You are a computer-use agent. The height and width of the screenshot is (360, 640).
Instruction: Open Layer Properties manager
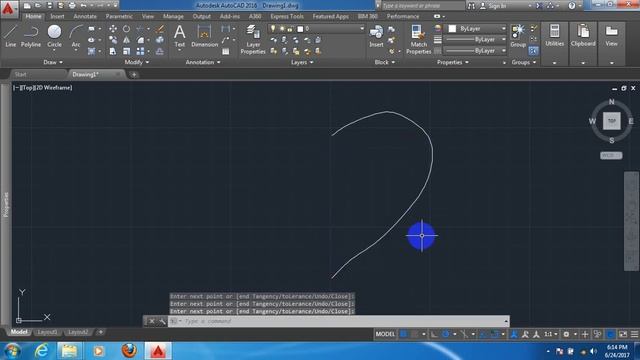[x=253, y=39]
